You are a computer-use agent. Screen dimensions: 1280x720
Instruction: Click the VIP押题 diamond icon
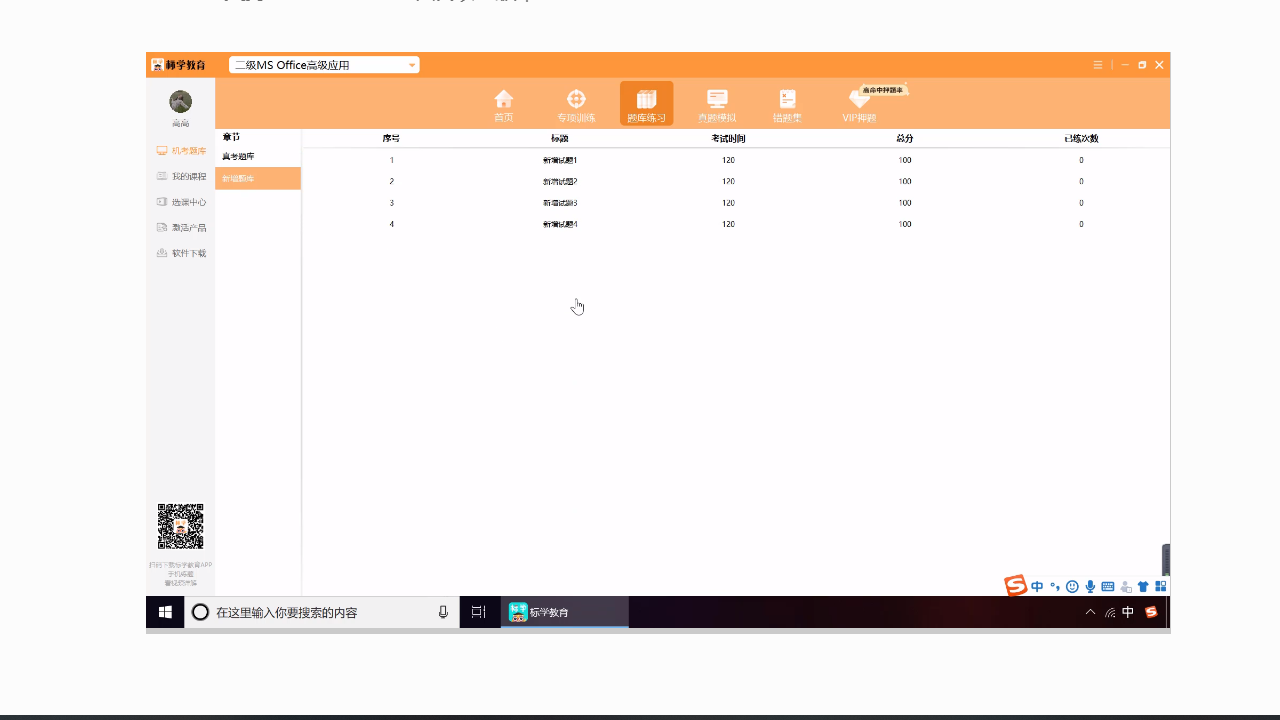[859, 100]
